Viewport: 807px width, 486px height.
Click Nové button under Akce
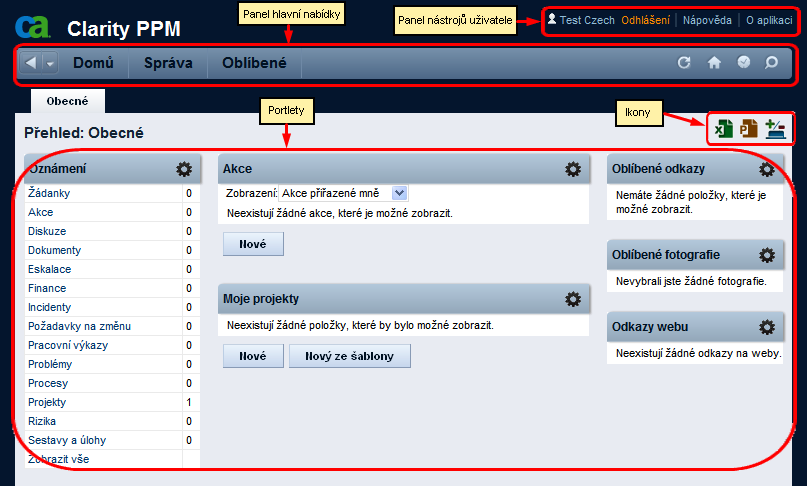[253, 244]
